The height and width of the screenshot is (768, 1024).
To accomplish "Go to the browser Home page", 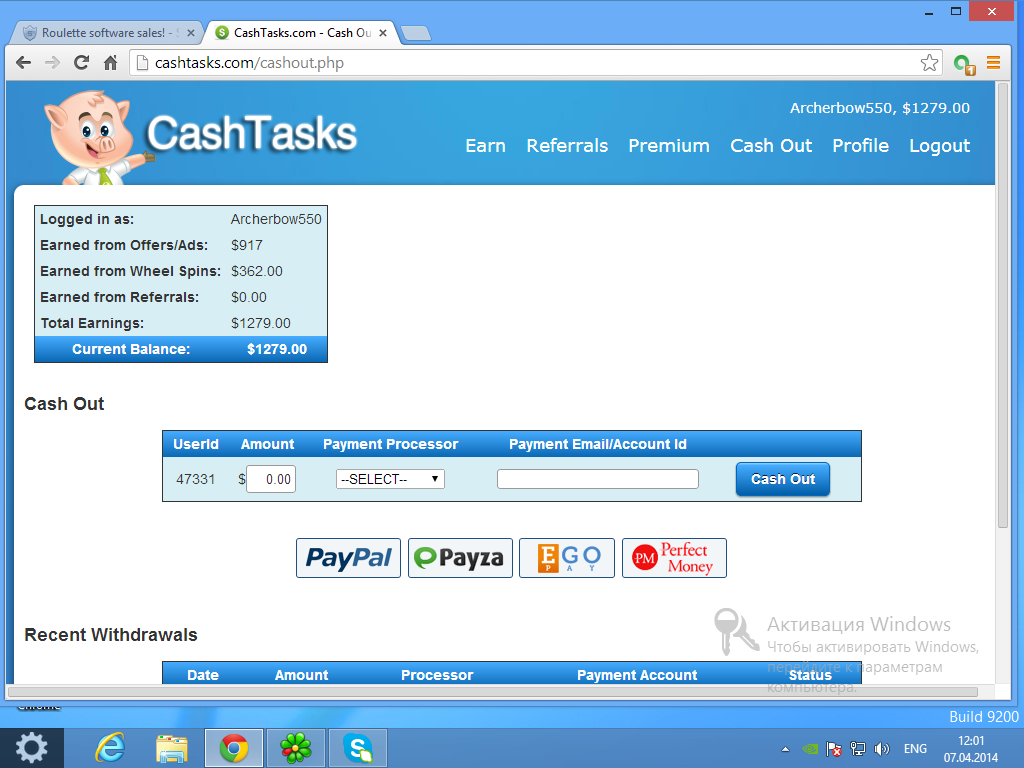I will click(x=110, y=63).
